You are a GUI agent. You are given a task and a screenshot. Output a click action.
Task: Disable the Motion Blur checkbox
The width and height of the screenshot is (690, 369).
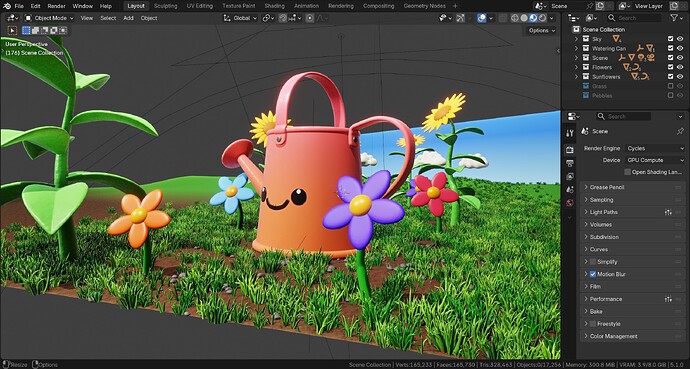[593, 274]
